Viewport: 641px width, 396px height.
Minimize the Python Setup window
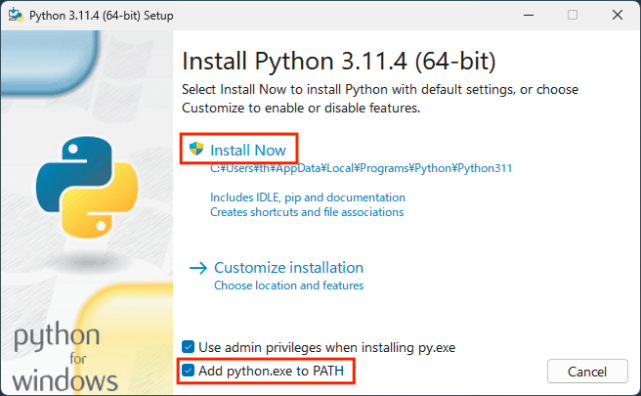click(529, 15)
